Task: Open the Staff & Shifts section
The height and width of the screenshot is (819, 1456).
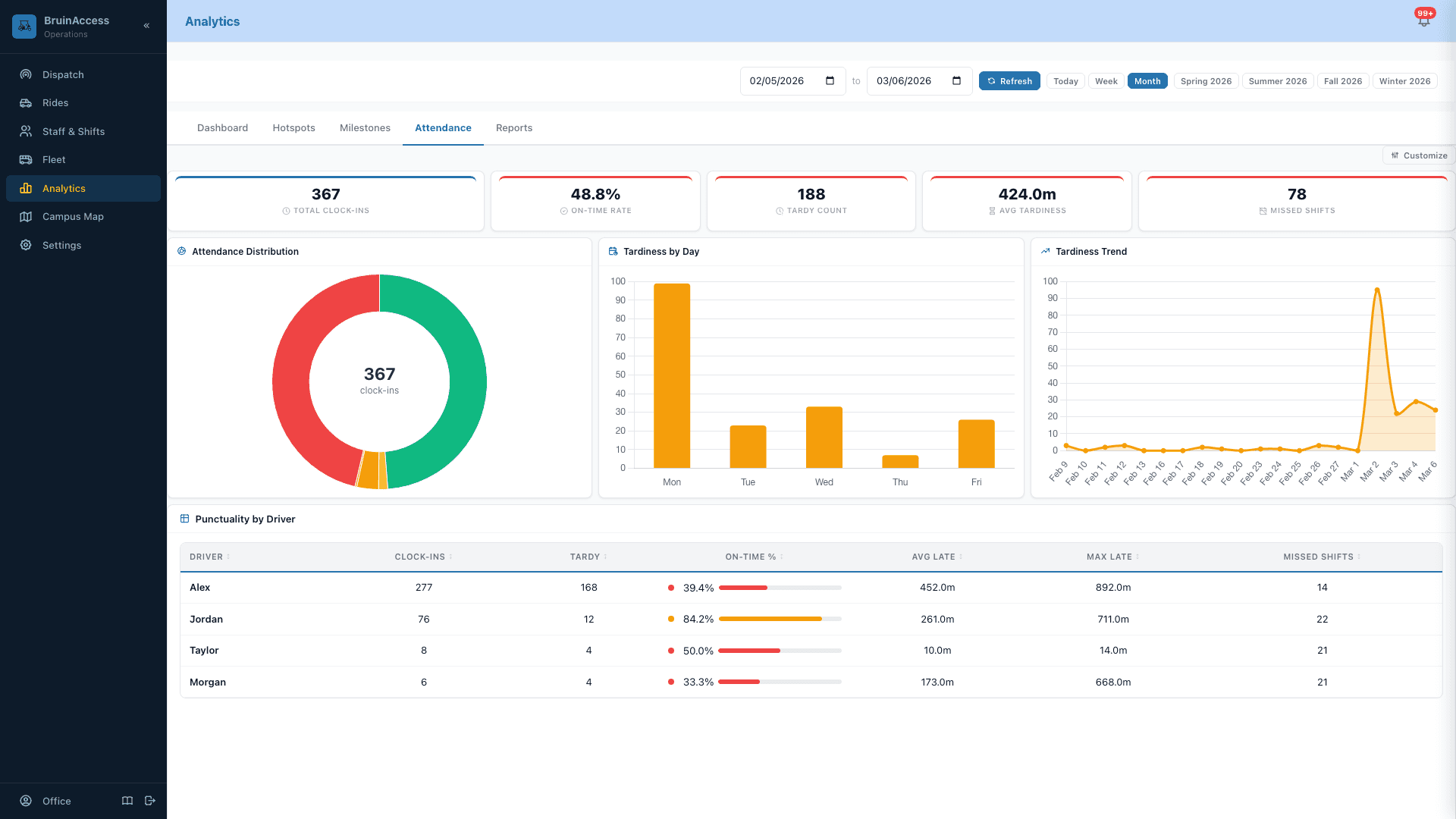Action: pos(74,131)
